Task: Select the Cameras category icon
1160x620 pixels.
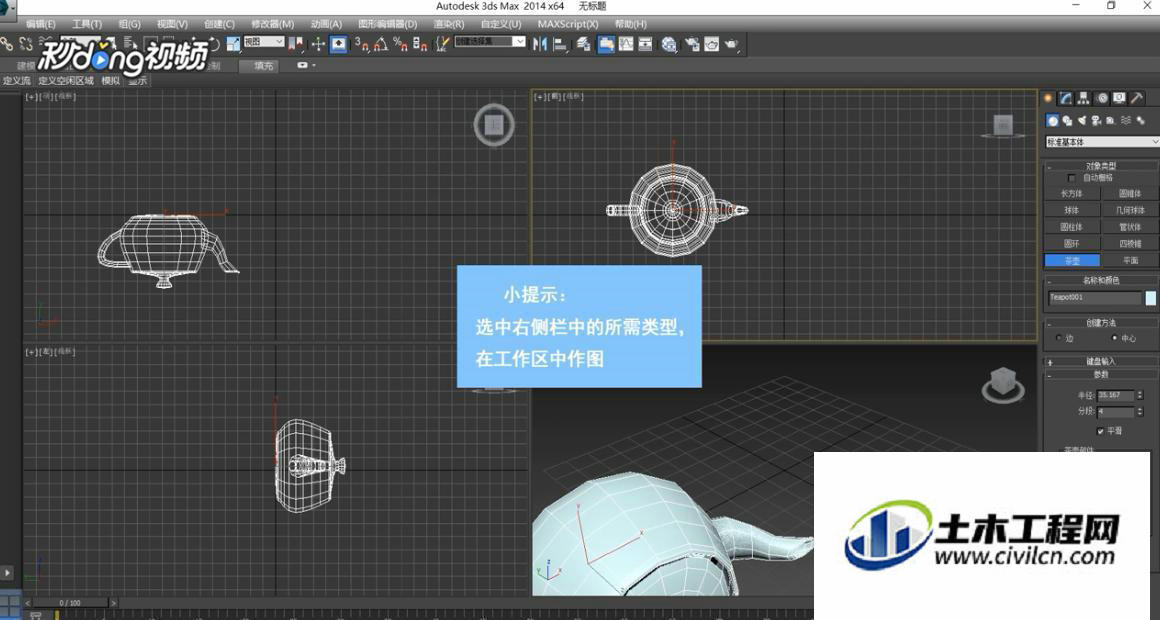Action: (1096, 121)
